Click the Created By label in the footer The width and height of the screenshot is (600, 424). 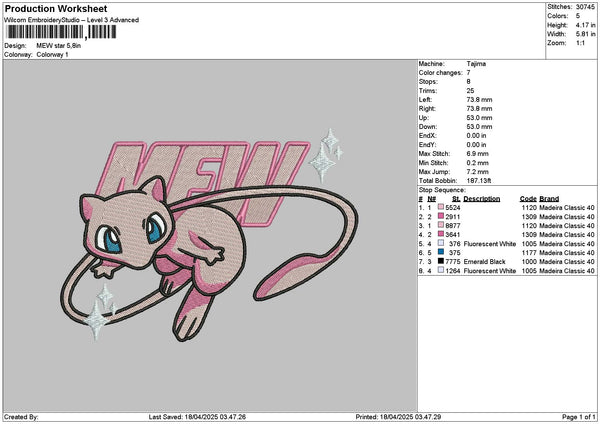[x=21, y=417]
